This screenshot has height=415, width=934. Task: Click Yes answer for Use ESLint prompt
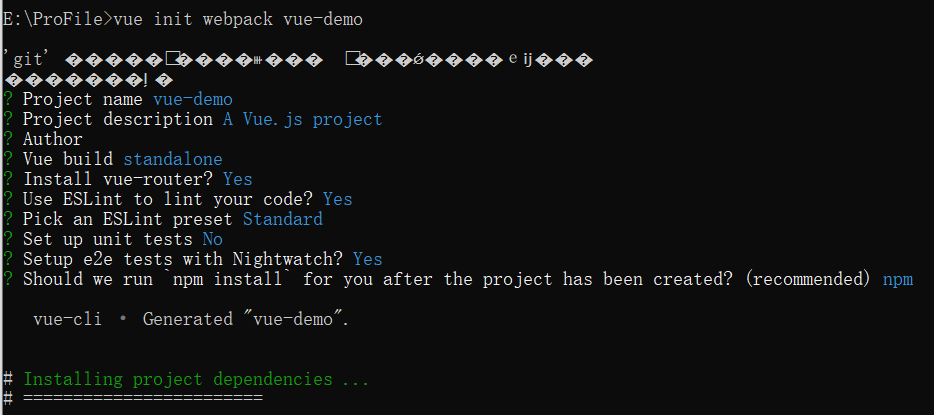pyautogui.click(x=338, y=199)
